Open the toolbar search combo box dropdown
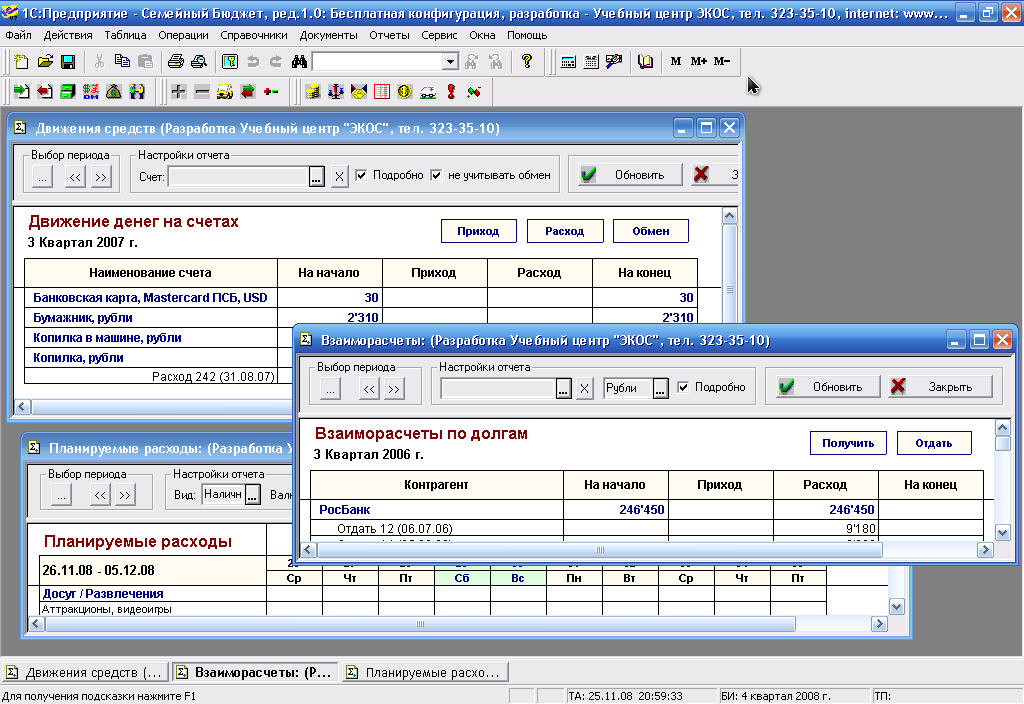Viewport: 1024px width, 704px height. point(450,62)
